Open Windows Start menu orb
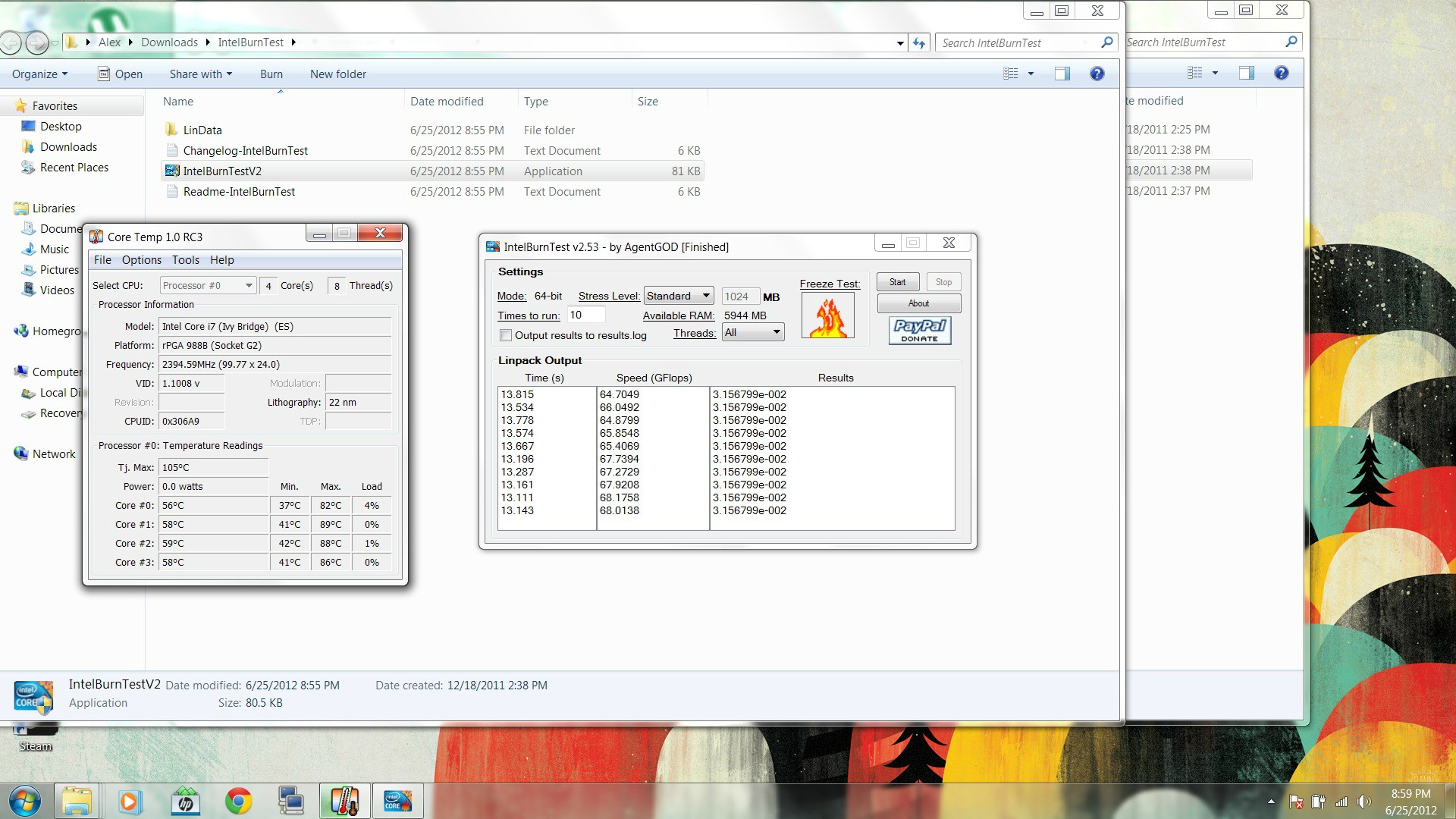 click(x=24, y=801)
